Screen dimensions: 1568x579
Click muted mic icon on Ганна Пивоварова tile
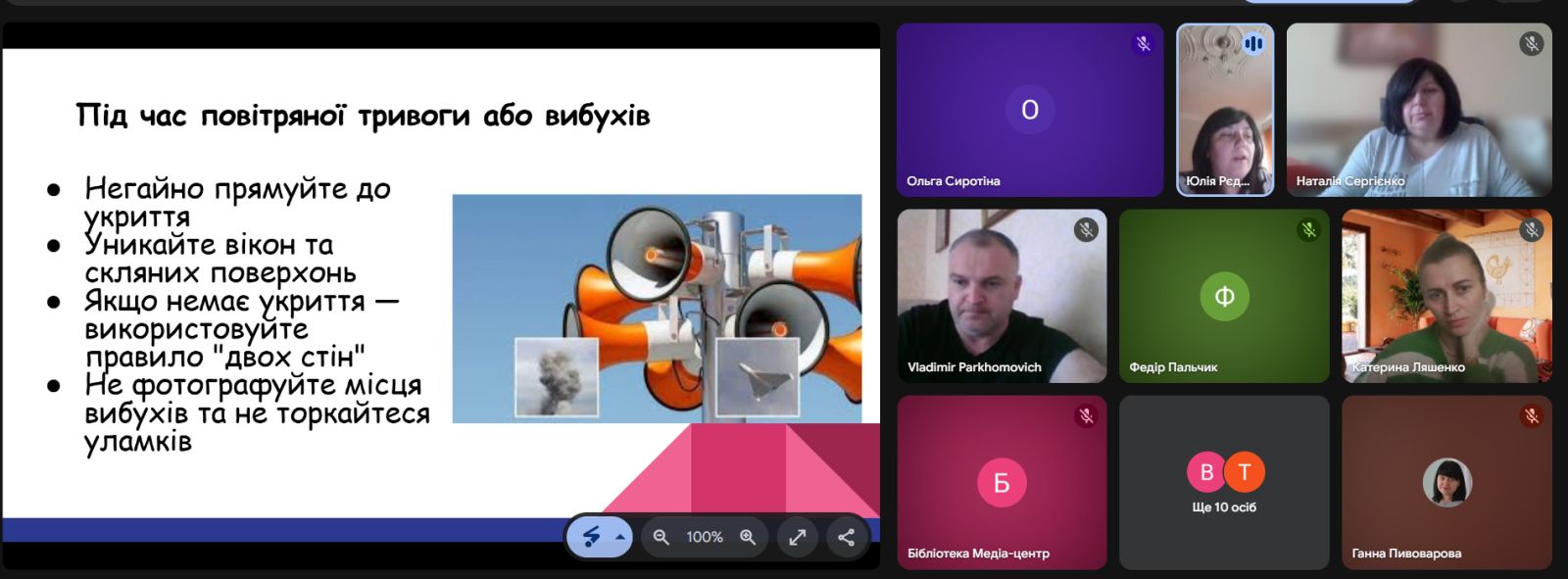coord(1531,416)
